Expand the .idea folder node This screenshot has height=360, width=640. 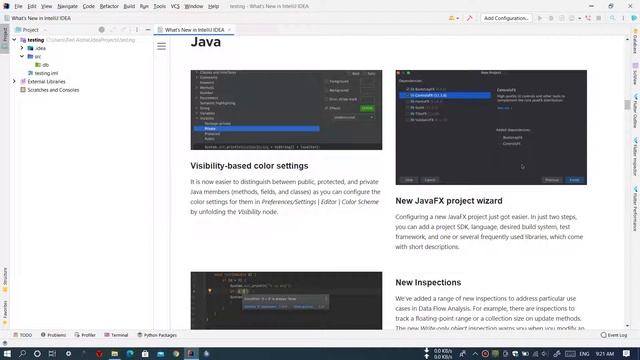[22, 48]
